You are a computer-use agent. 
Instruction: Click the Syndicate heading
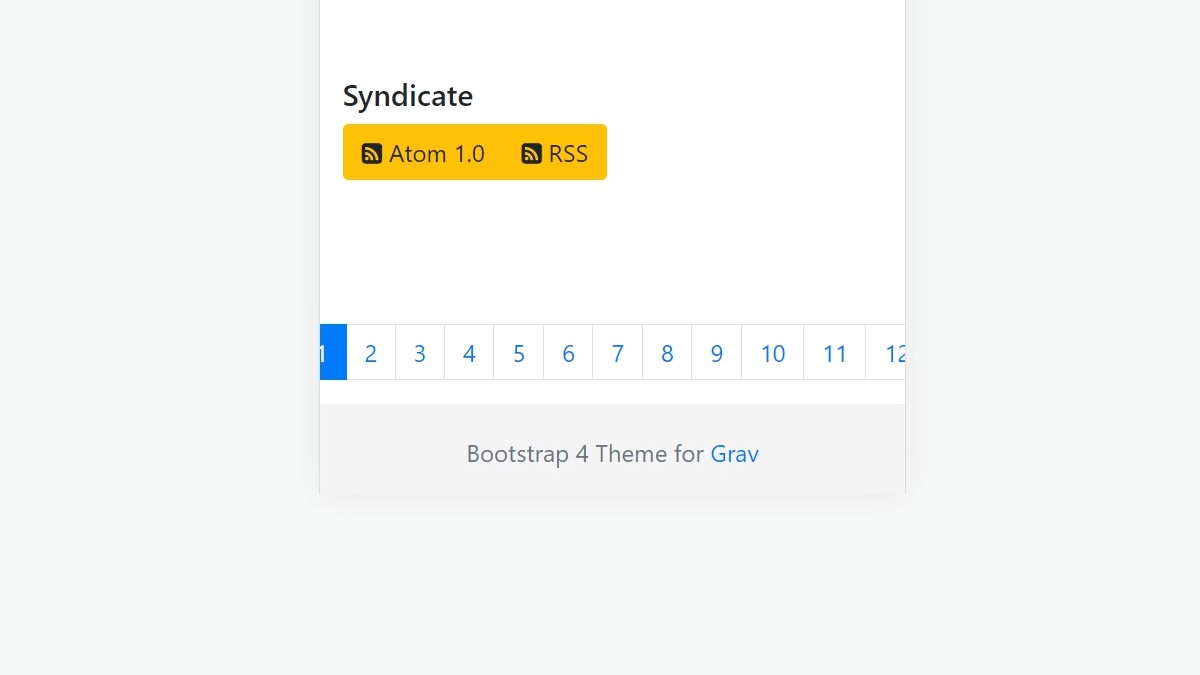pos(408,96)
